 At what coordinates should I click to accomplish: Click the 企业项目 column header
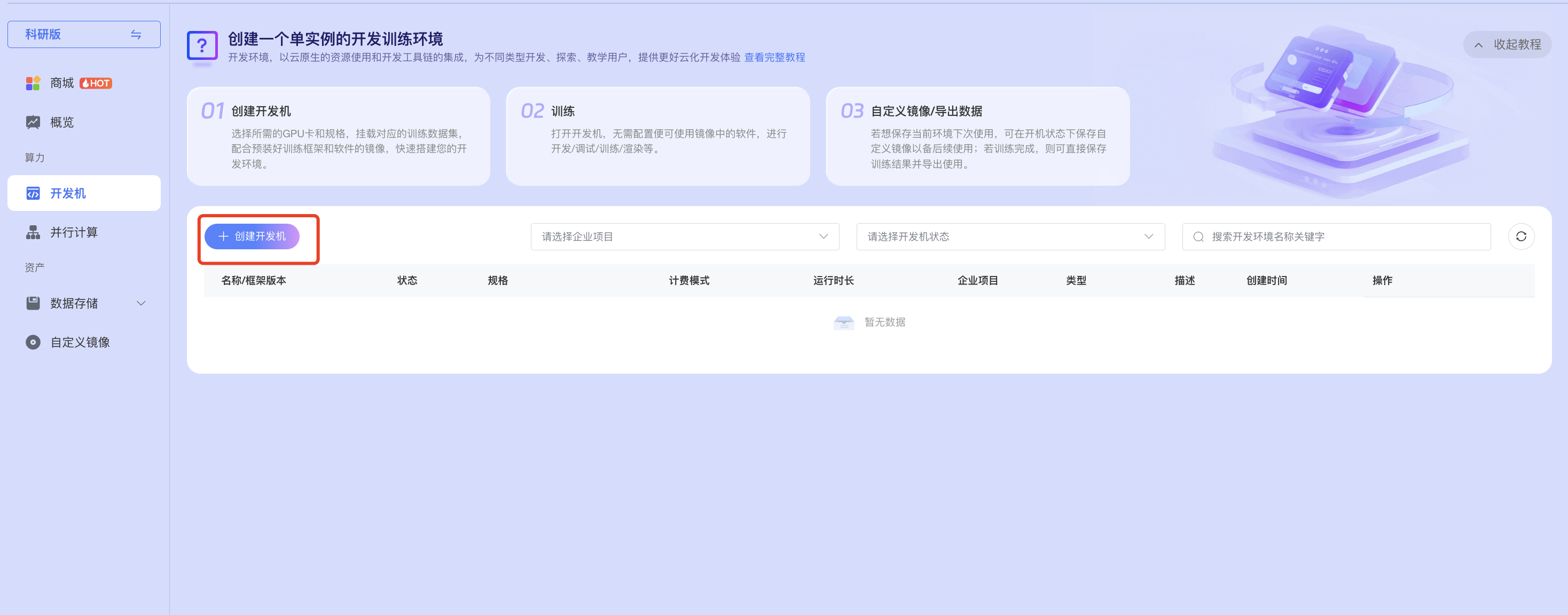point(977,280)
